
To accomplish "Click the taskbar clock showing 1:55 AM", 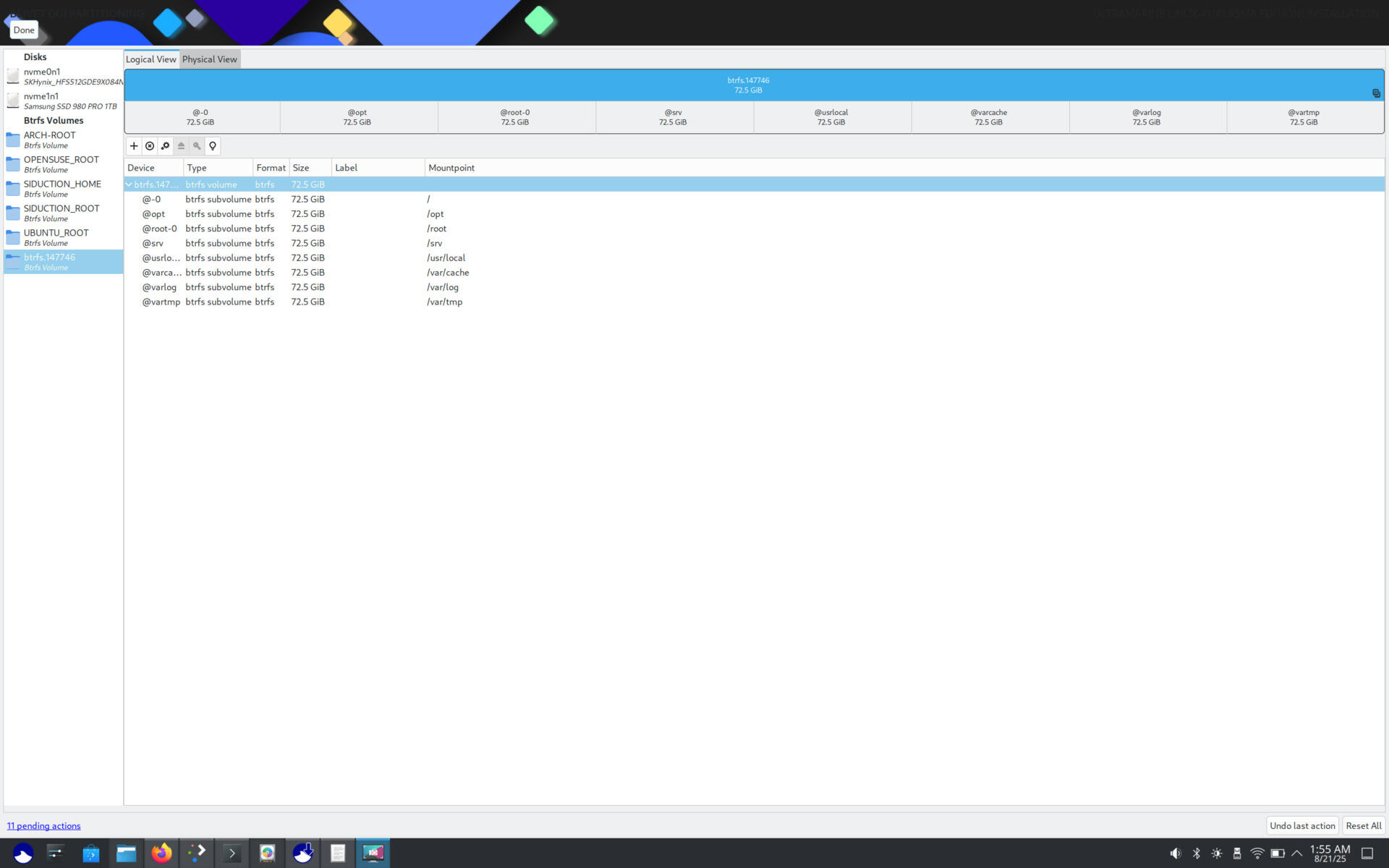I will [1330, 854].
